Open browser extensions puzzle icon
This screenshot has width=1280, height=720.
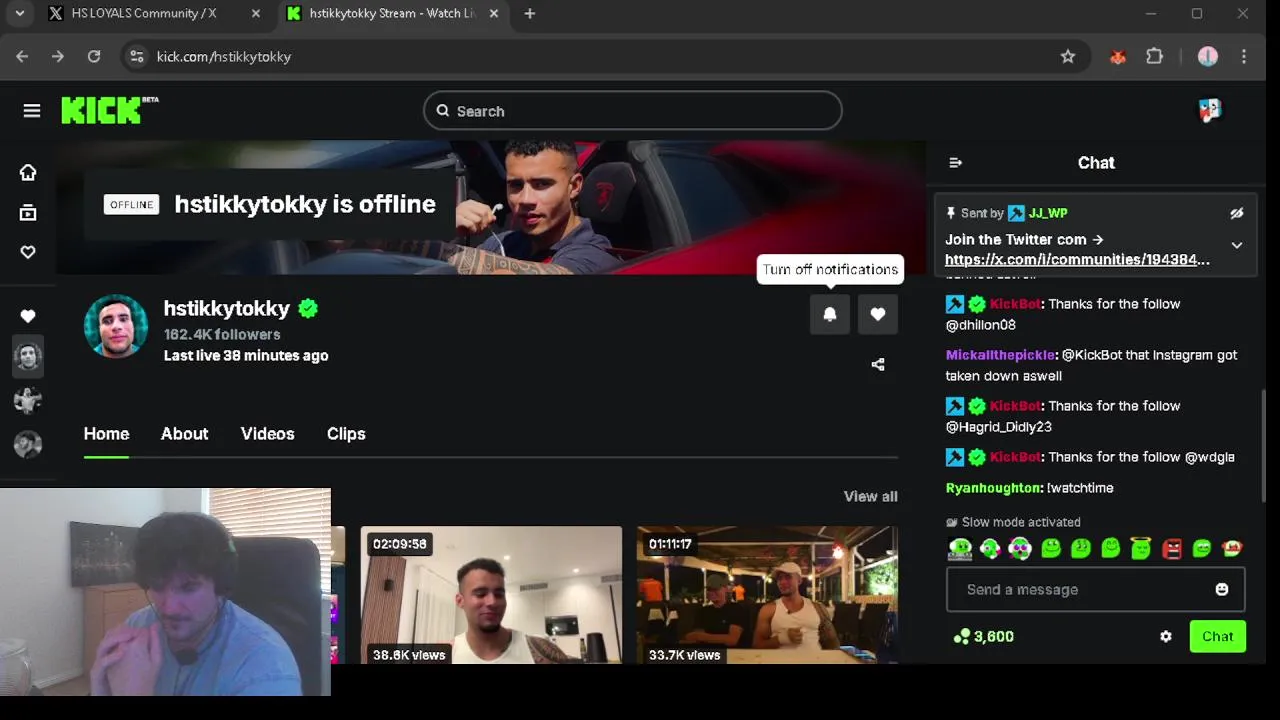(1155, 57)
